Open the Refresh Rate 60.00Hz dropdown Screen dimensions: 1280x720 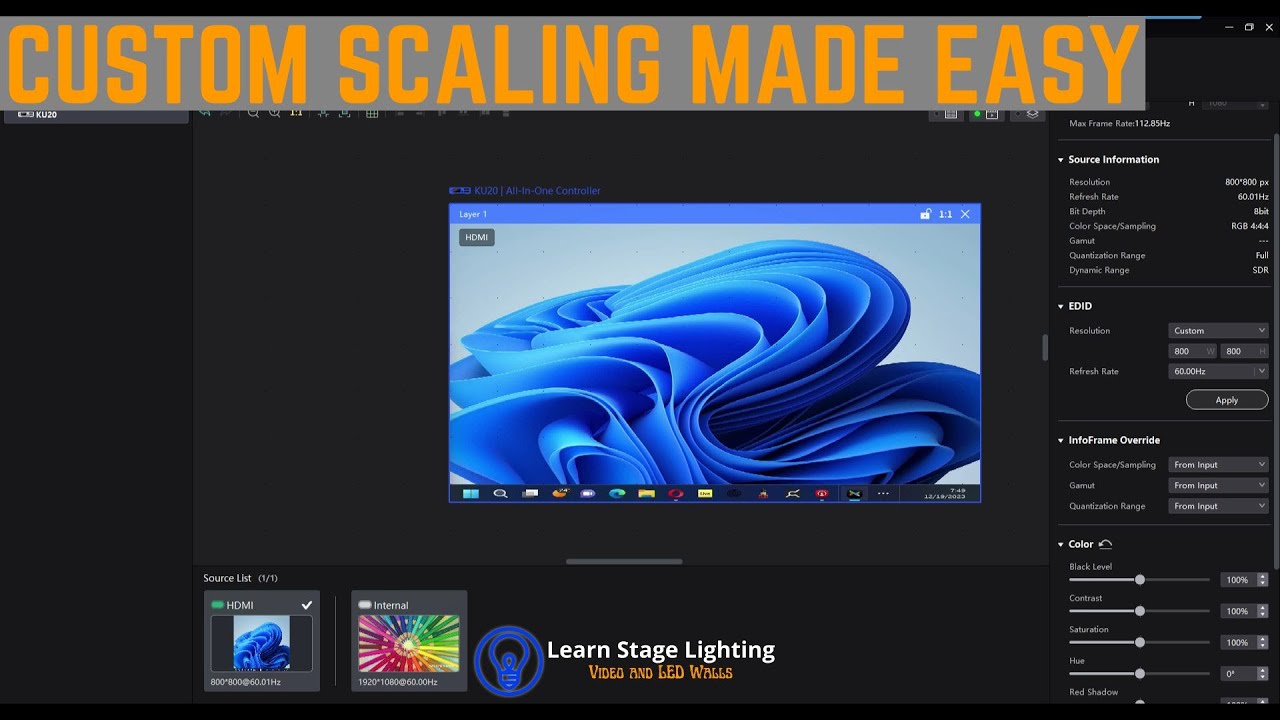coord(1218,371)
